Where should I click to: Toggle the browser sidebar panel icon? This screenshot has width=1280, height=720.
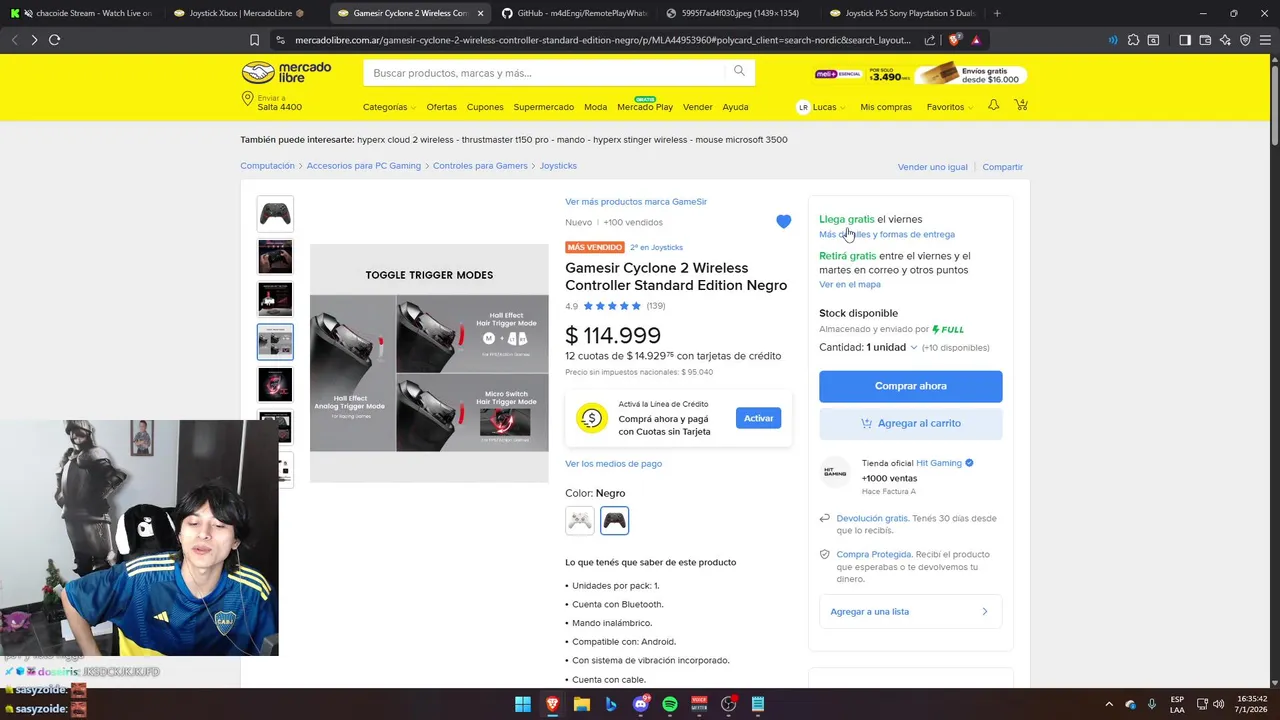click(x=1184, y=40)
